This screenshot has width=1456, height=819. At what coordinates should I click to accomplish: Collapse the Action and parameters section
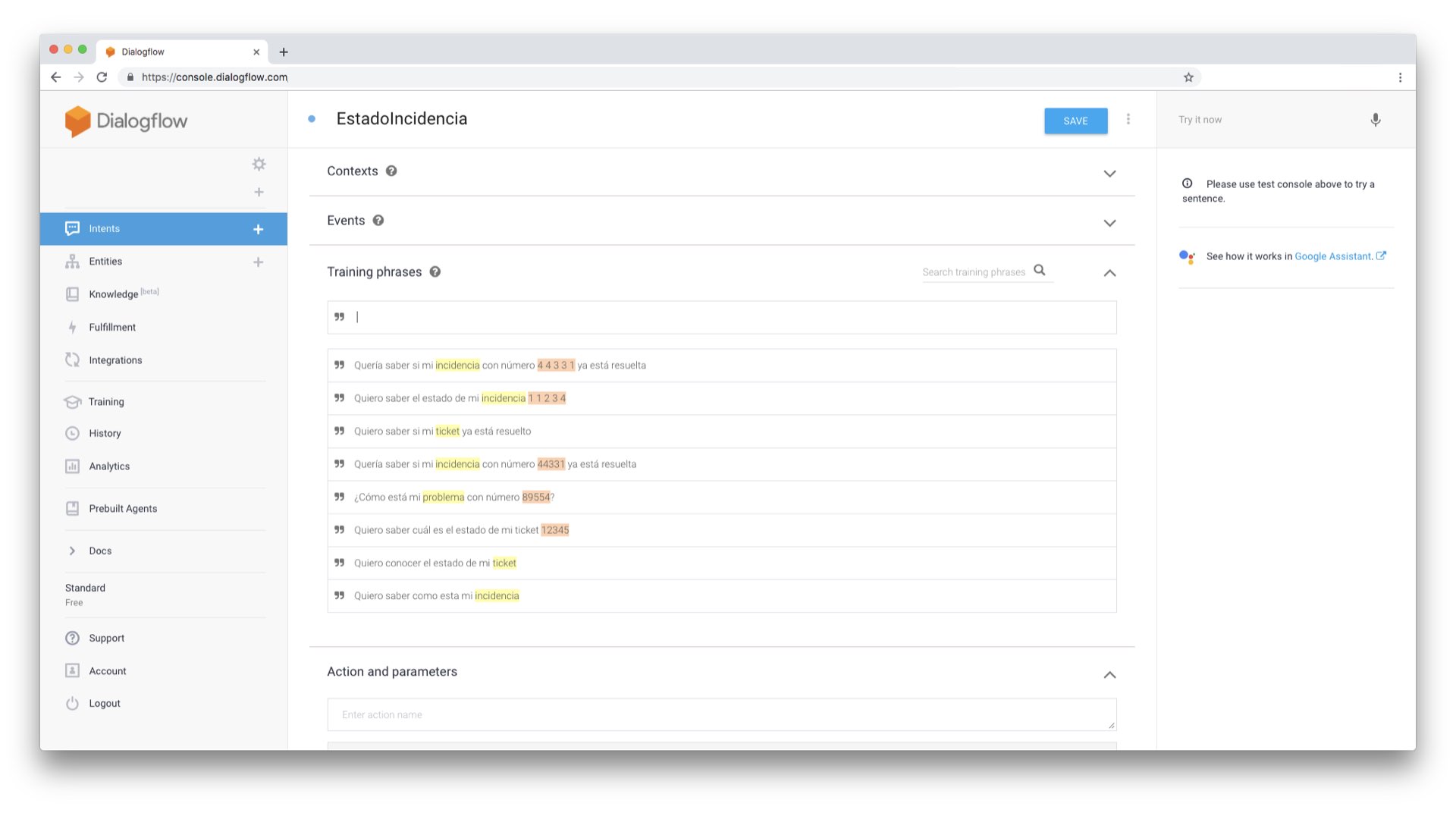[x=1109, y=675]
